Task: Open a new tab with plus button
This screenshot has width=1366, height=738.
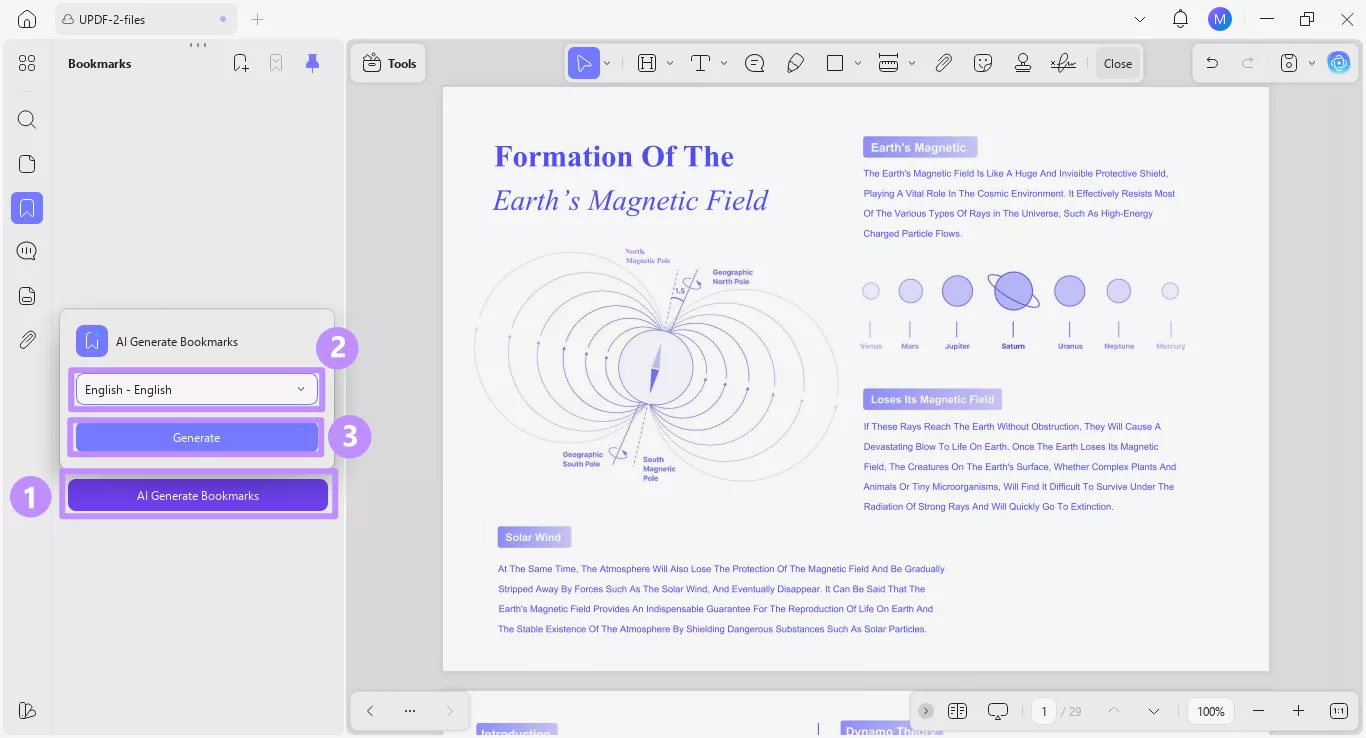Action: (x=257, y=19)
